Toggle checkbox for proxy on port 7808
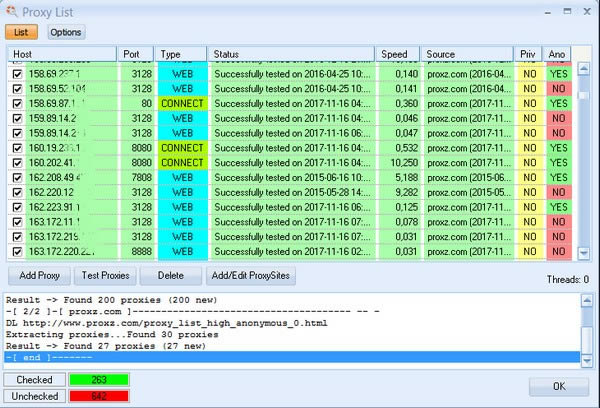600x408 pixels. click(17, 177)
